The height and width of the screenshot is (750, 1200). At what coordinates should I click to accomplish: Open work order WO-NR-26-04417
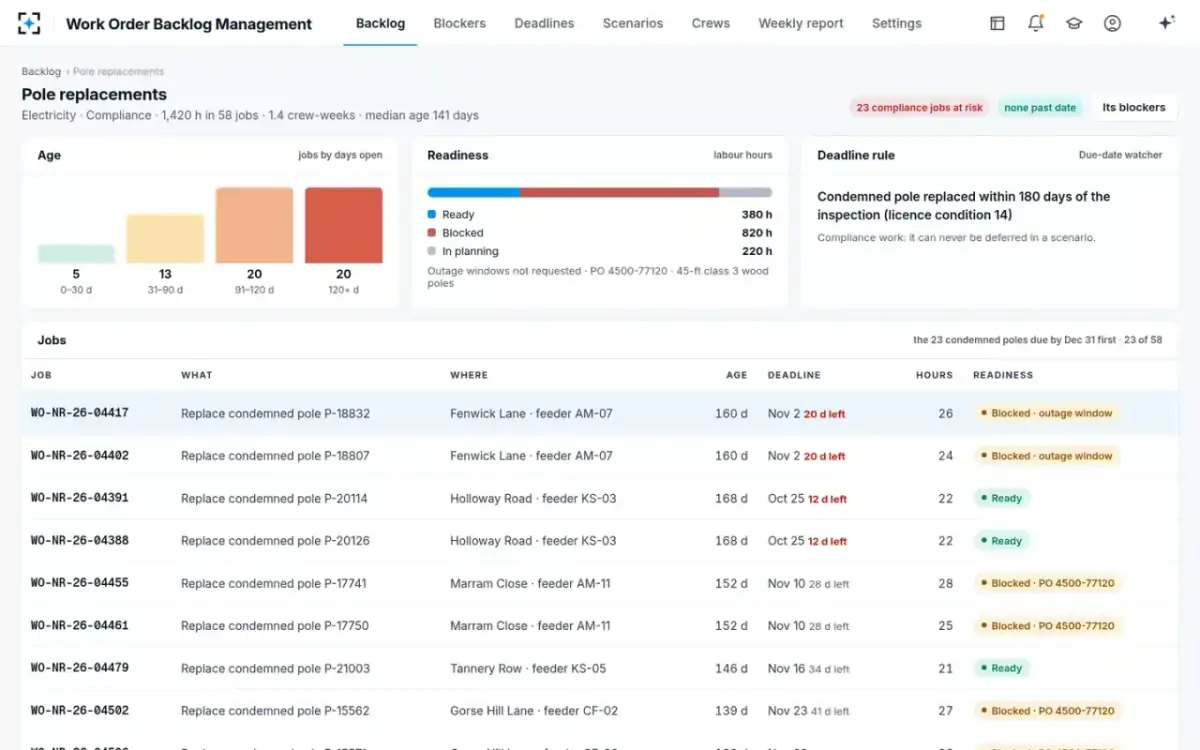[x=79, y=413]
